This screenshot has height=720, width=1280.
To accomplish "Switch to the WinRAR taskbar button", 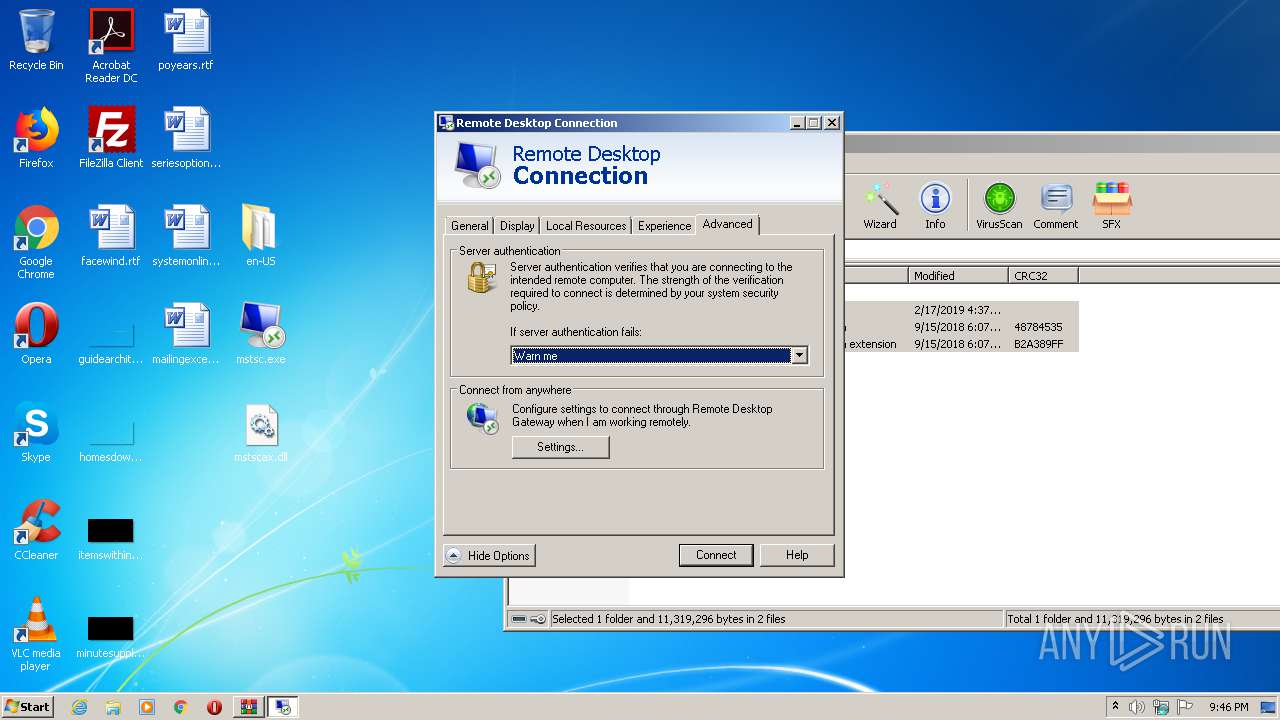I will (x=249, y=707).
